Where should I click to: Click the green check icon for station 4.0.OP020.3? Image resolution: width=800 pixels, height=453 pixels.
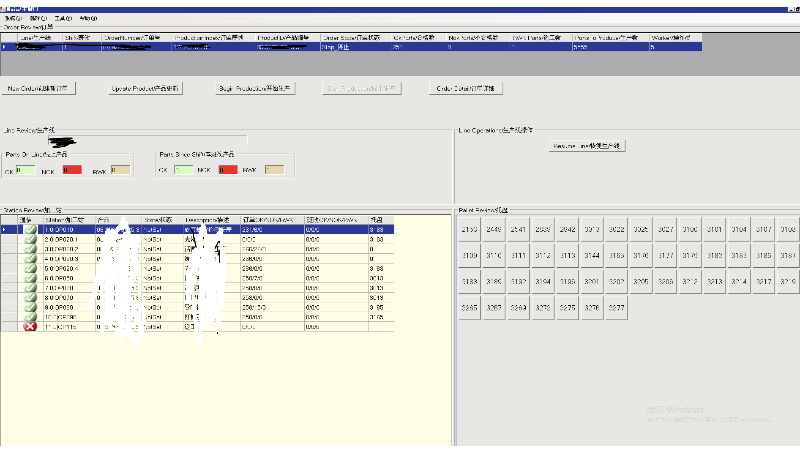[30, 259]
